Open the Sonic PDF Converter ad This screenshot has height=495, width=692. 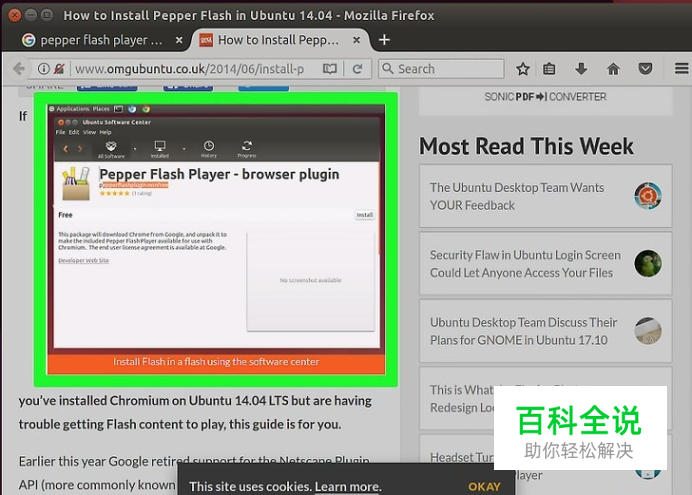tap(545, 98)
